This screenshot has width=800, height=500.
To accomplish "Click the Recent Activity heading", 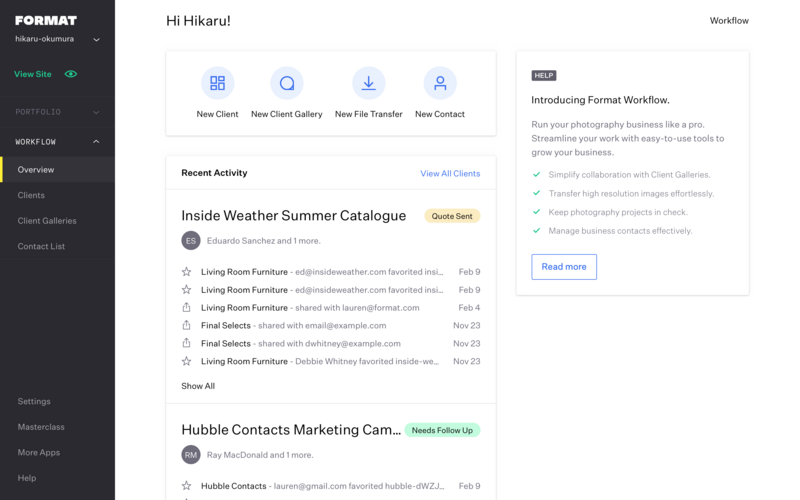I will [214, 173].
